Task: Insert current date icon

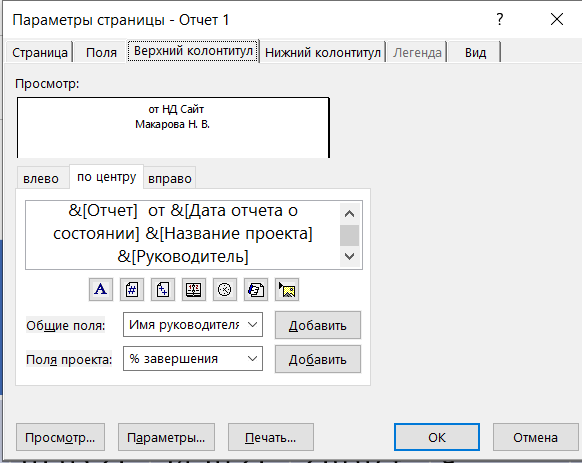Action: [x=194, y=289]
